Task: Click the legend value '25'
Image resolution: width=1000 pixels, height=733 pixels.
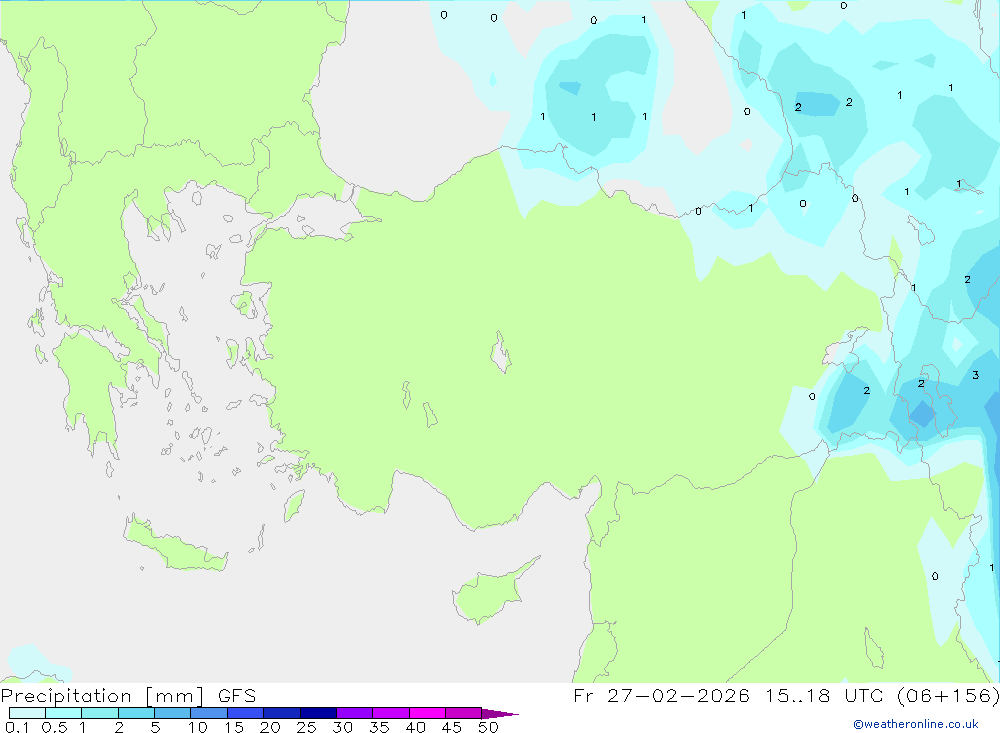Action: pyautogui.click(x=306, y=727)
